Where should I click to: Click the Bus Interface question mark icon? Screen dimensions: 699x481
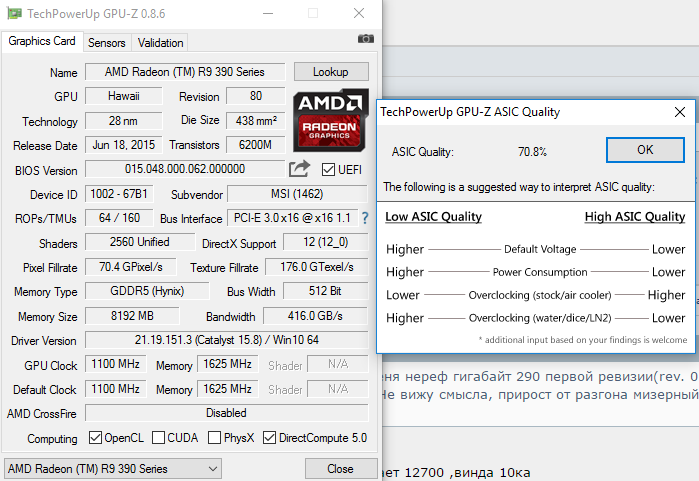tap(365, 218)
